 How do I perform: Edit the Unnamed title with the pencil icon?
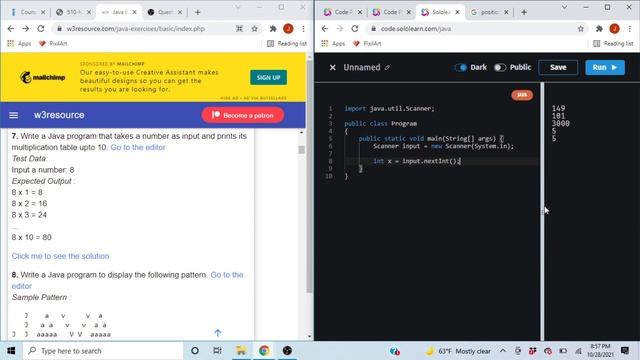(x=387, y=68)
